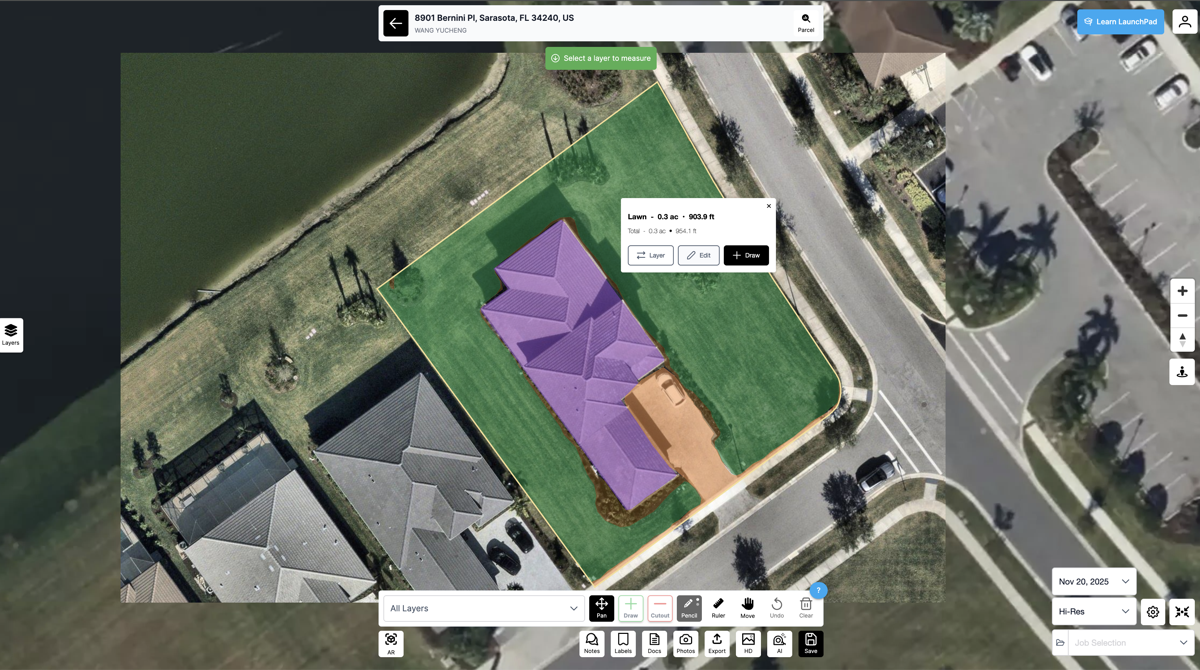Activate the Move hand tool
Viewport: 1200px width, 670px height.
(747, 608)
